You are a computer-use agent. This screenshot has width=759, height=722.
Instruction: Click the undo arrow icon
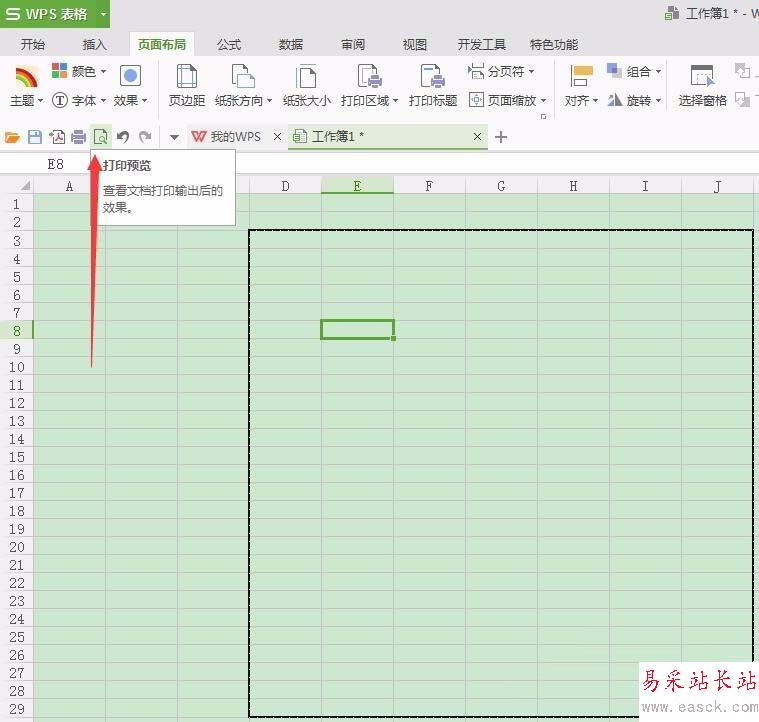coord(123,137)
